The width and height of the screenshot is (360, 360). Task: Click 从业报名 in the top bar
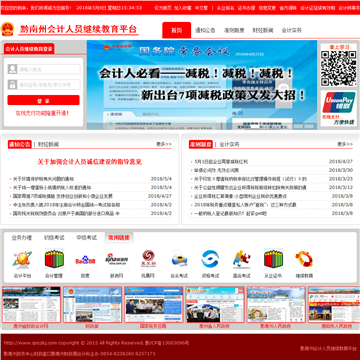pyautogui.click(x=225, y=8)
